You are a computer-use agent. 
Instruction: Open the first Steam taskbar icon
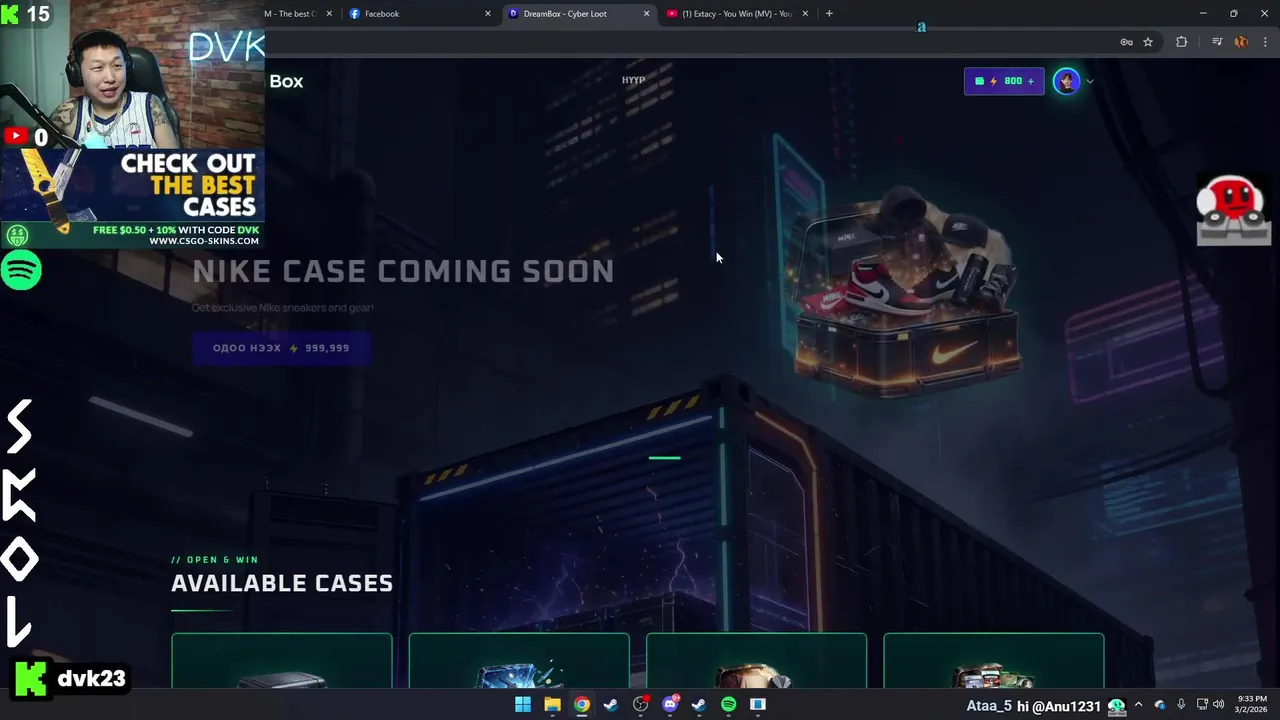(611, 705)
